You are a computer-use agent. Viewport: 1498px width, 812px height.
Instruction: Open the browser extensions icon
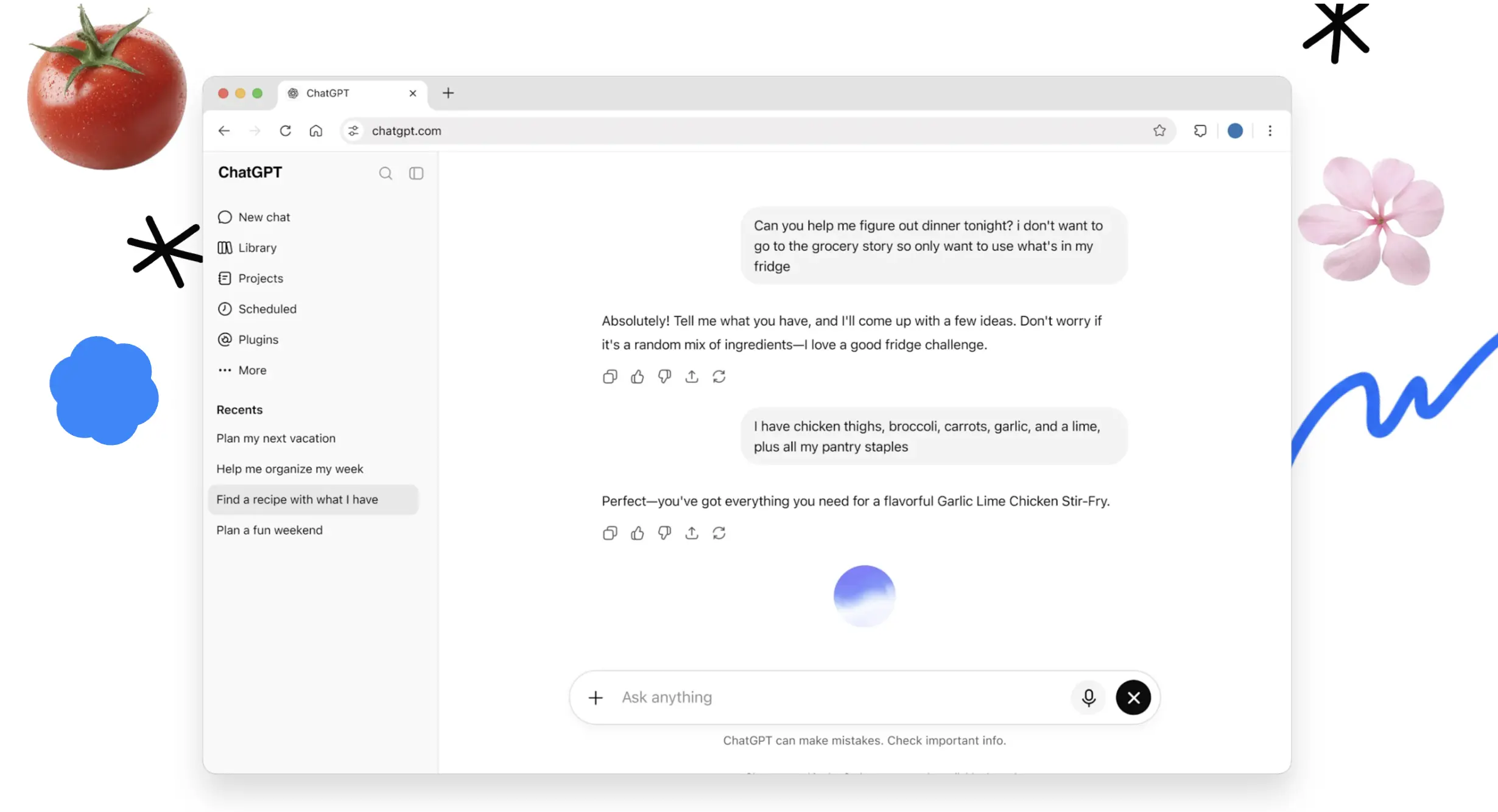pyautogui.click(x=1200, y=131)
